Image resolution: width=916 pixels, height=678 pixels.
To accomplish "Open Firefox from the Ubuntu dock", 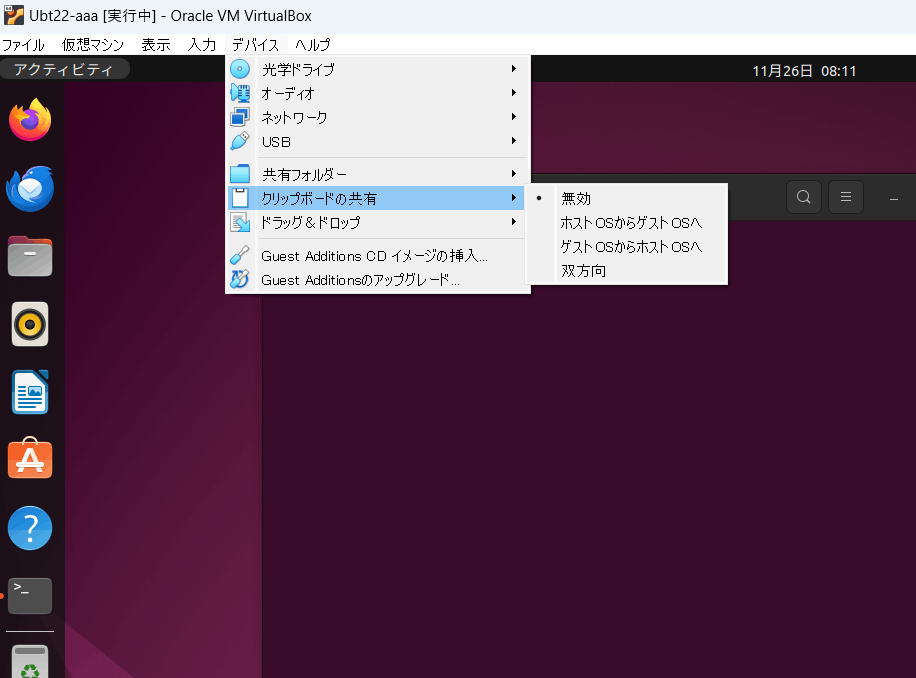I will coord(30,120).
